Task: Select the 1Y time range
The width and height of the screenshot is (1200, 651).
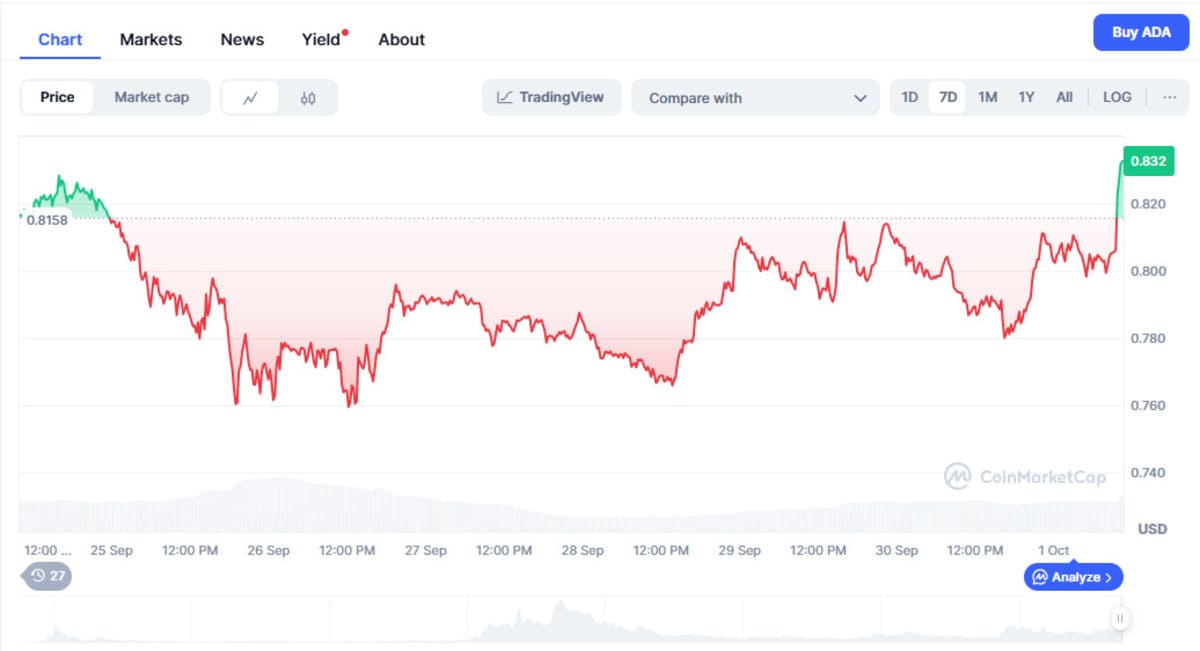Action: 1026,97
